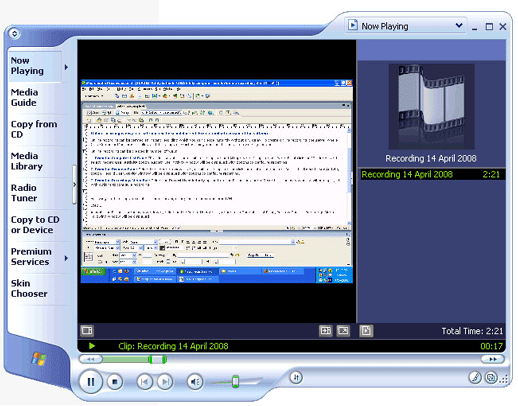This screenshot has width=518, height=406.
Task: Click the Windows logo in the corner
Action: (39, 359)
